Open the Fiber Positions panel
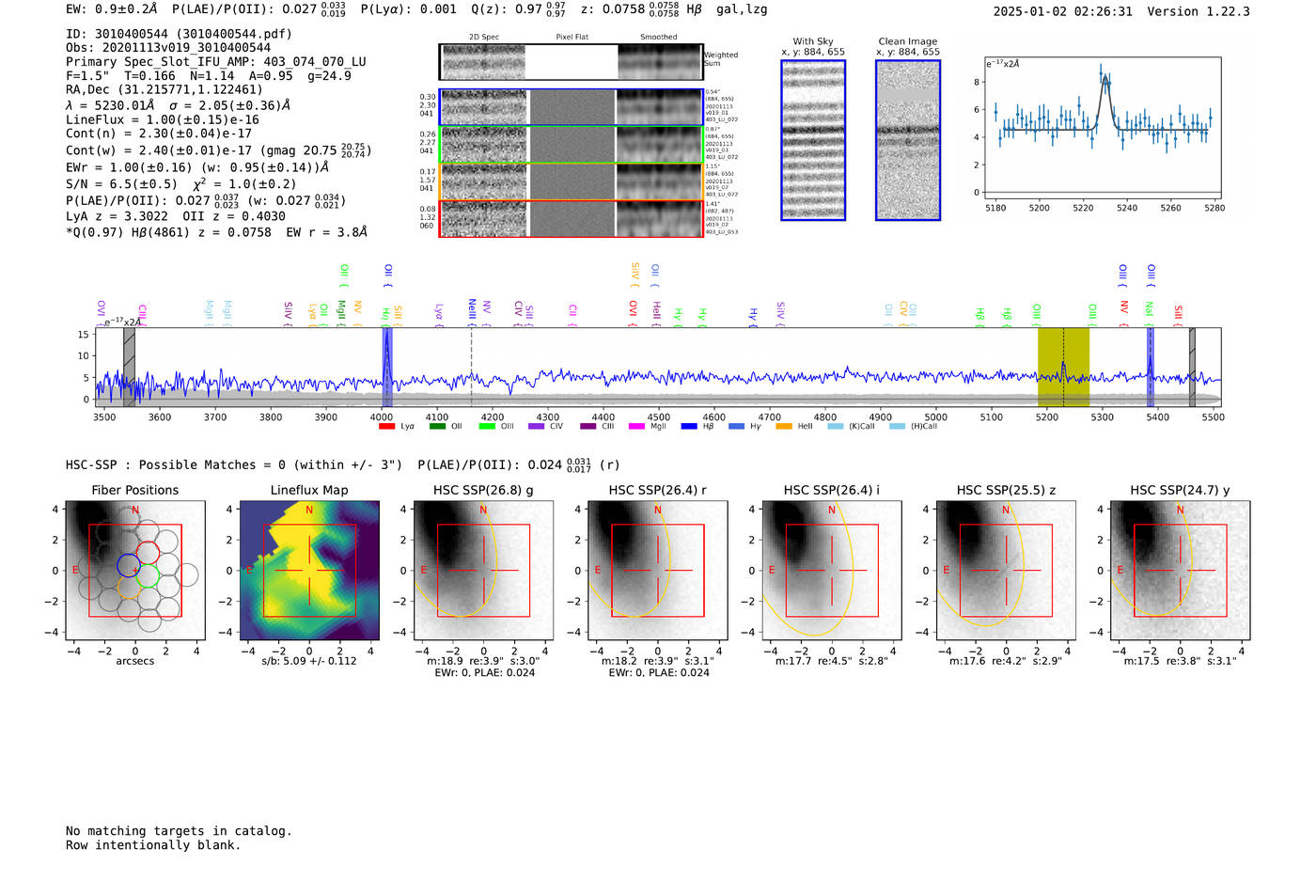Viewport: 1316px width, 896px height. pos(135,570)
